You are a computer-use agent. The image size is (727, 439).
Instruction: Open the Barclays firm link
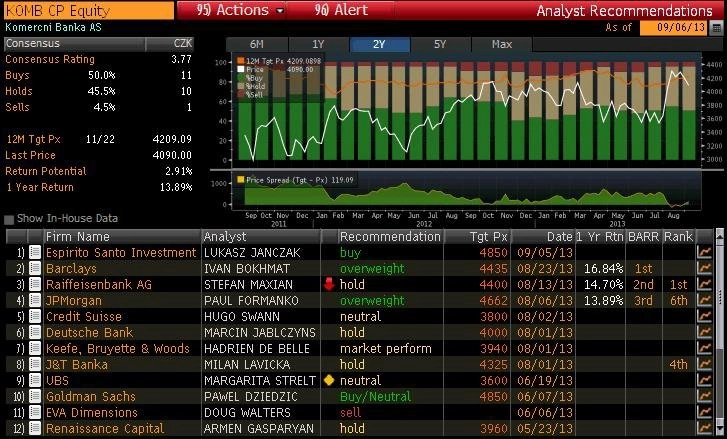click(x=71, y=269)
